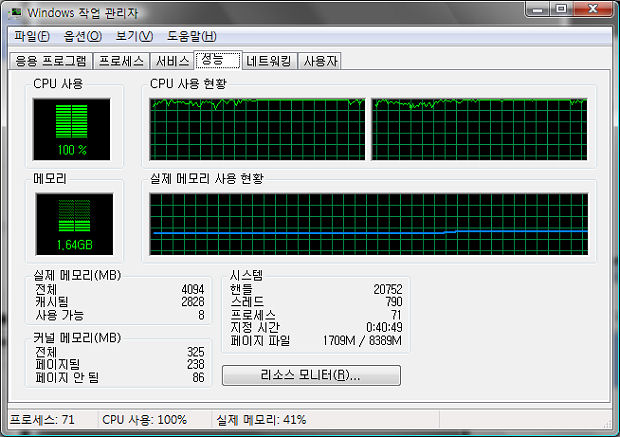Click the CPU 사용 100% gauge
Image resolution: width=620 pixels, height=437 pixels.
click(72, 129)
